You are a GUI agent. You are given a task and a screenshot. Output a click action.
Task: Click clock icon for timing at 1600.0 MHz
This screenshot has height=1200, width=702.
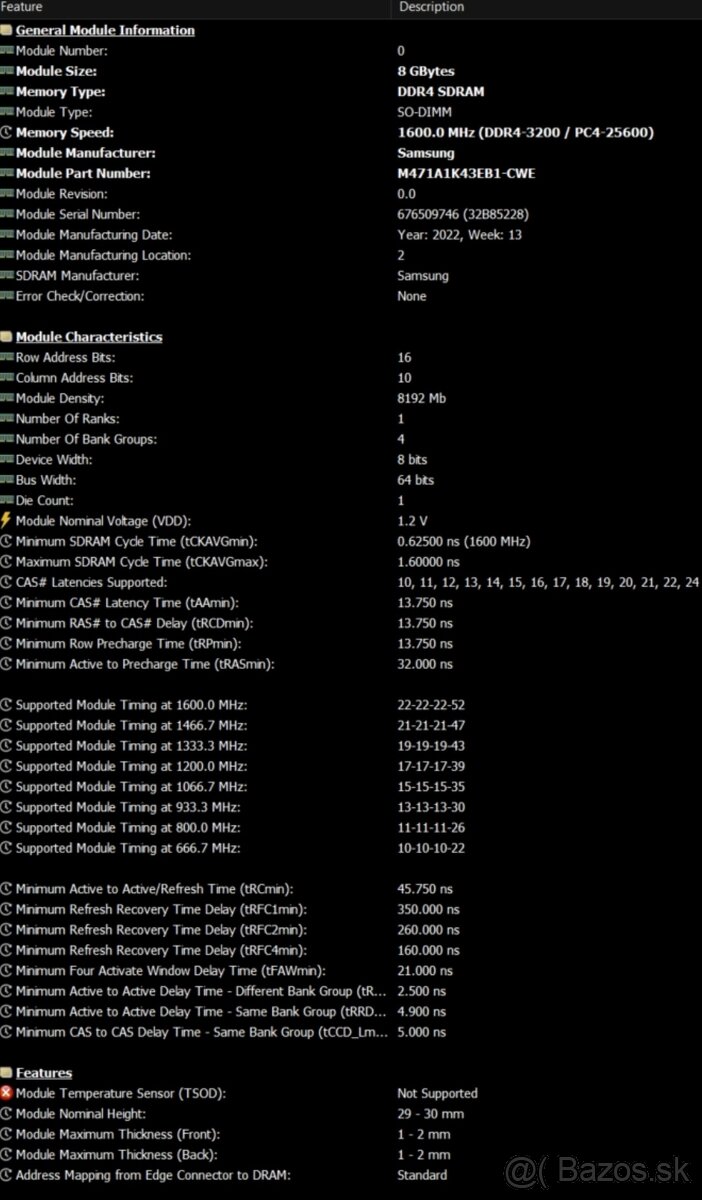coord(7,705)
